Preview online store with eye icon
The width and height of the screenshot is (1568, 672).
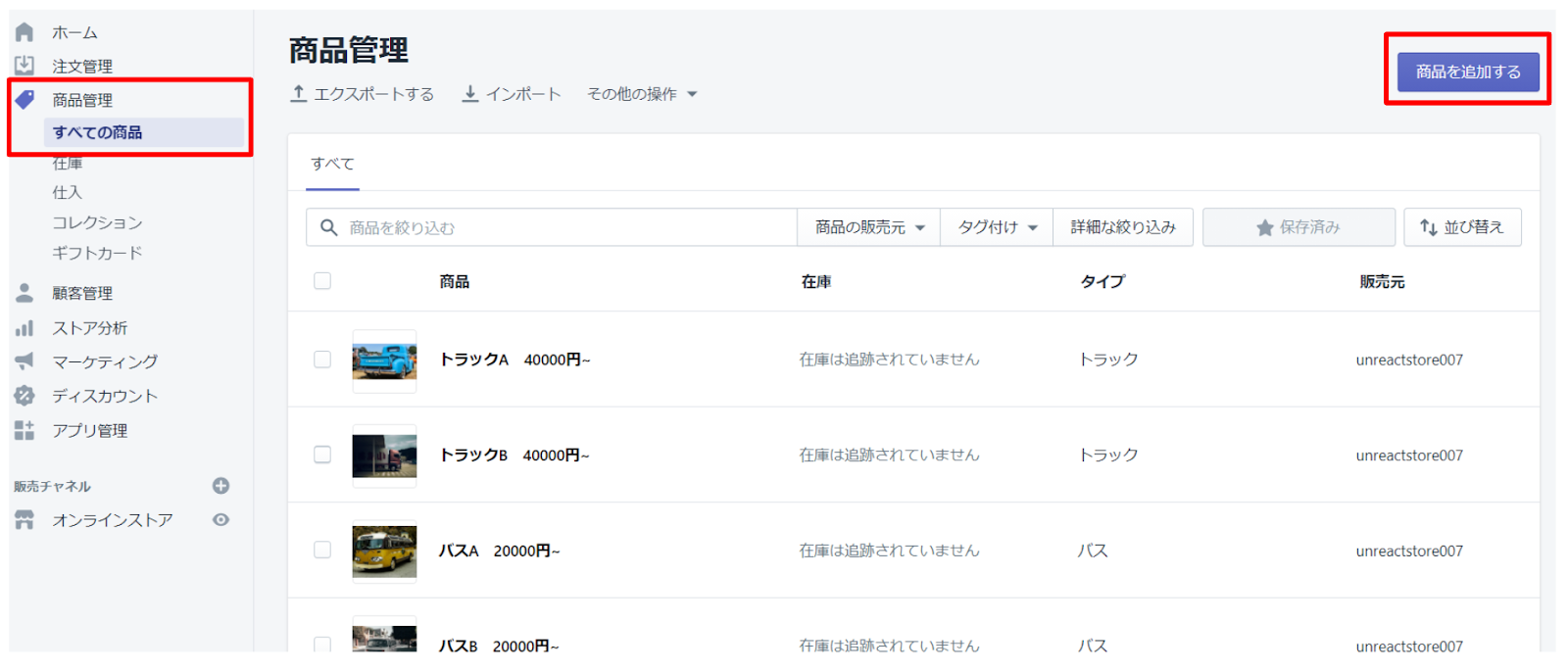tap(220, 520)
